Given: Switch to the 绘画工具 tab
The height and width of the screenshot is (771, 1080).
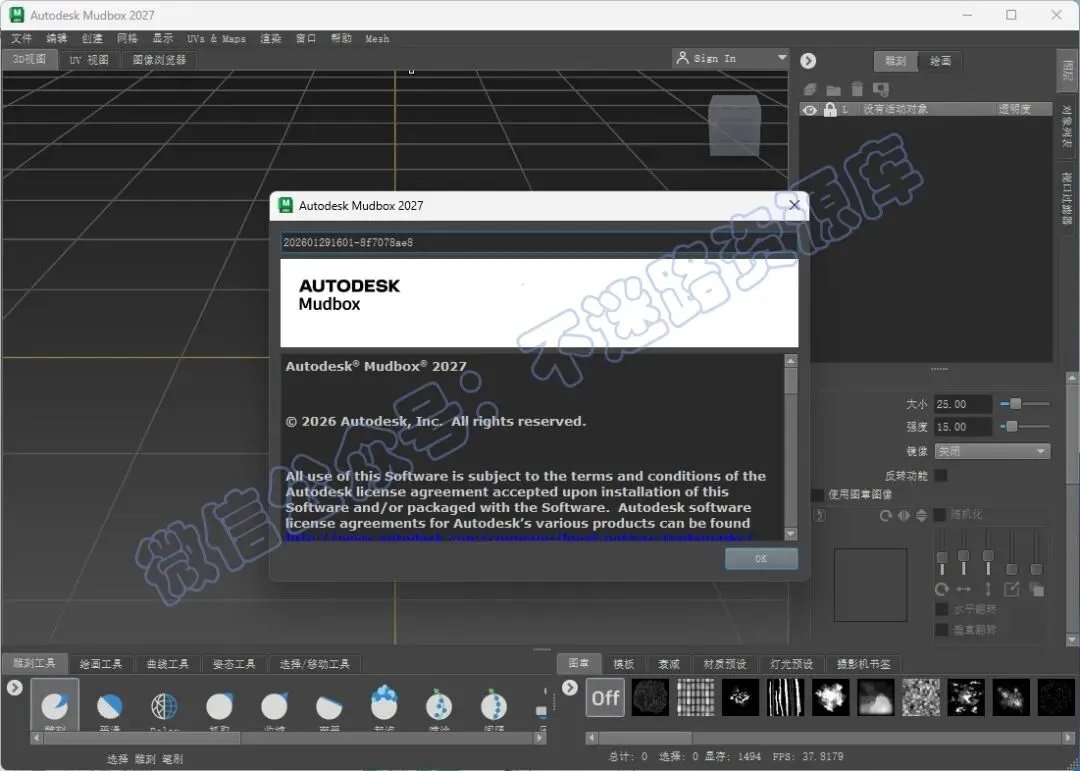Looking at the screenshot, I should 101,664.
